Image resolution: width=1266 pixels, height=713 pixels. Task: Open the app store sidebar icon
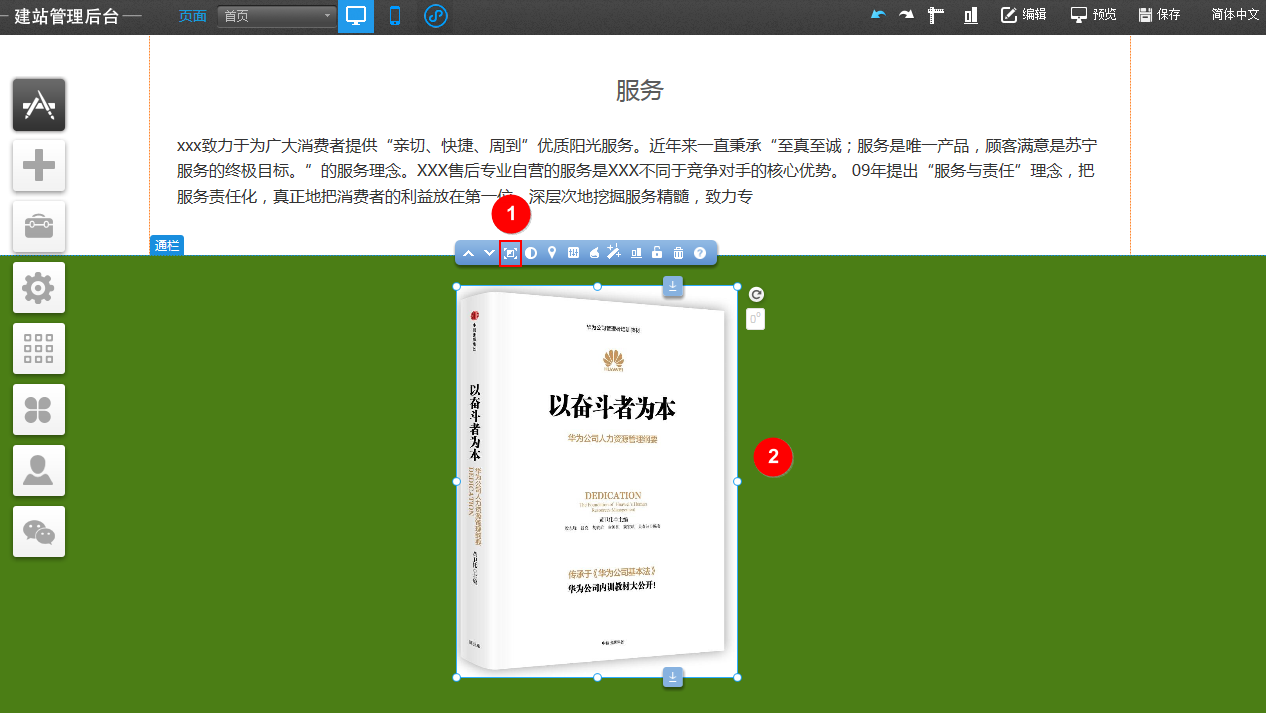(39, 105)
